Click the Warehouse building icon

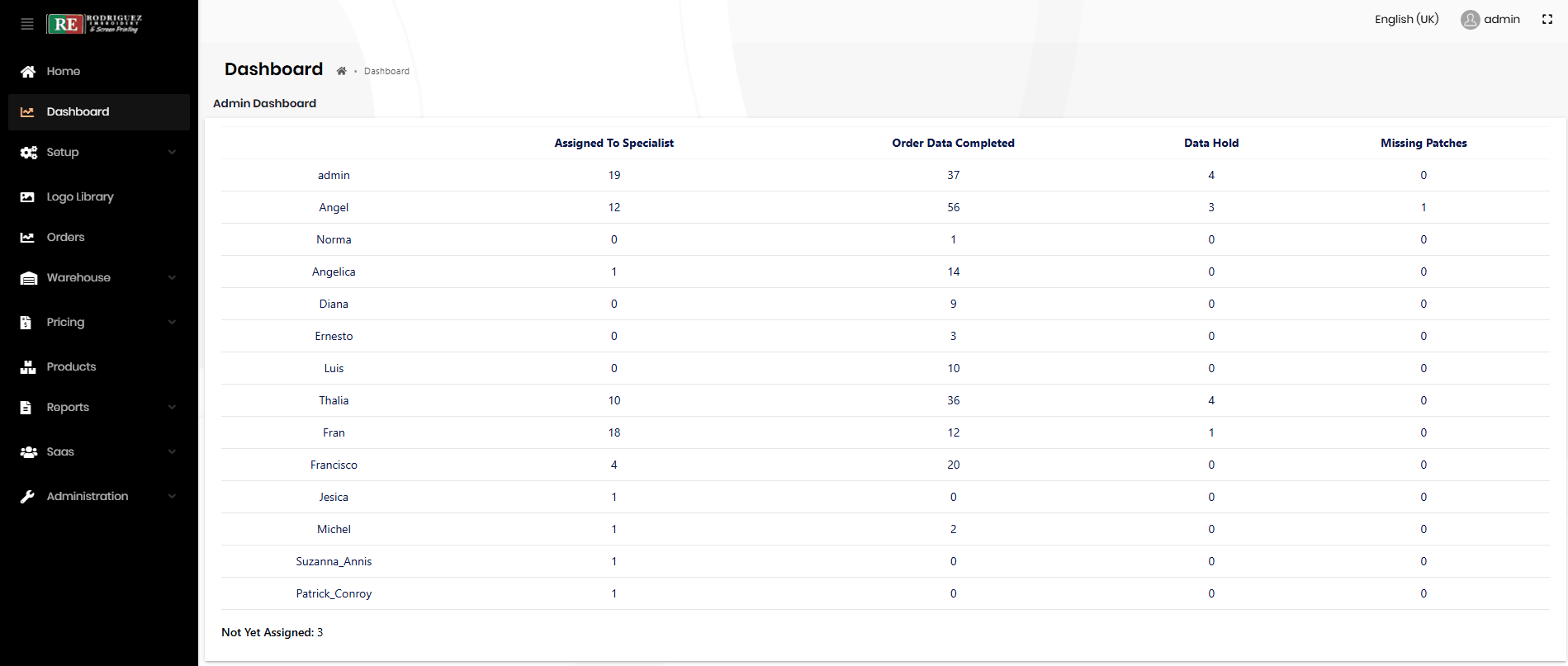[x=29, y=278]
